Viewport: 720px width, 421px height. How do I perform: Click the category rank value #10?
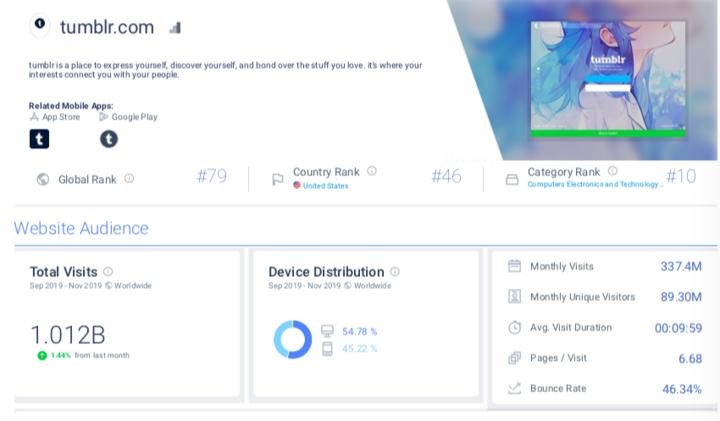(681, 176)
